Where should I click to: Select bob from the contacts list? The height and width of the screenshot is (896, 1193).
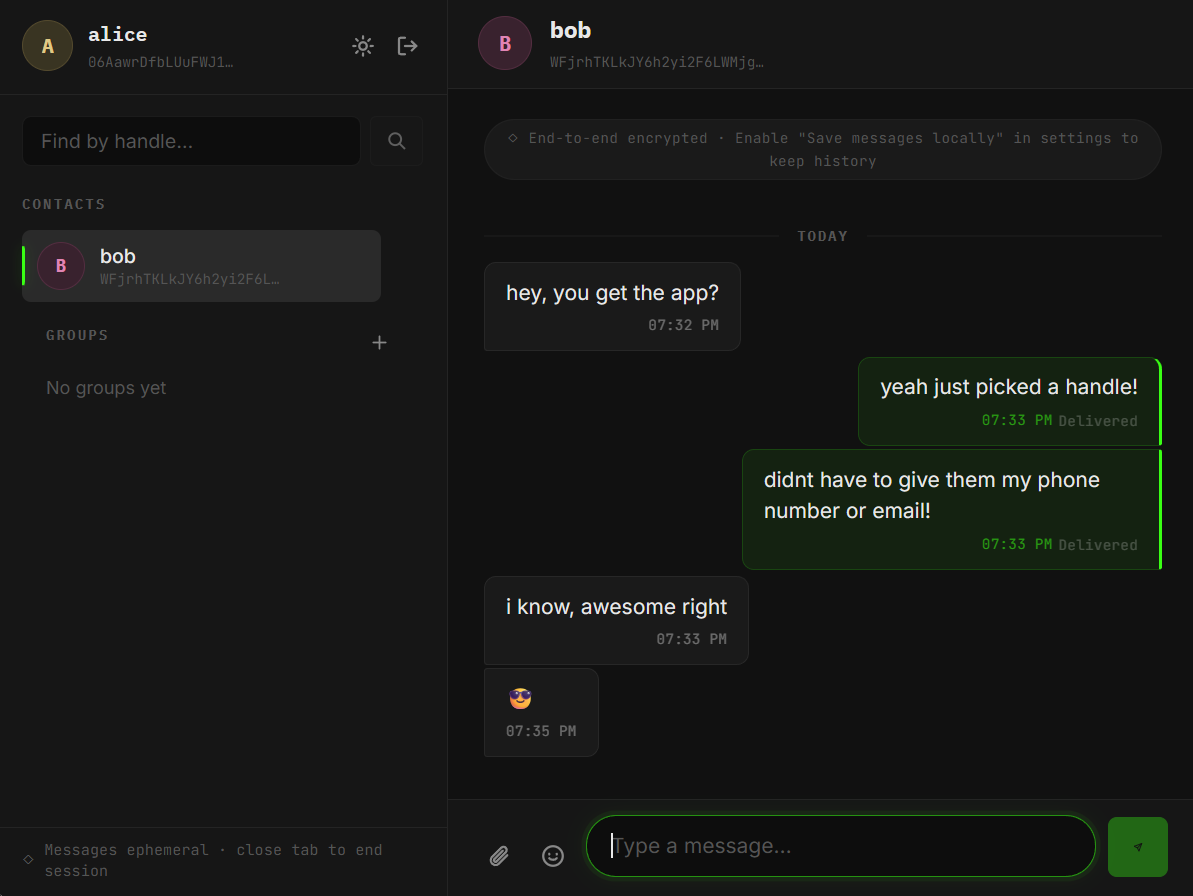pyautogui.click(x=200, y=265)
